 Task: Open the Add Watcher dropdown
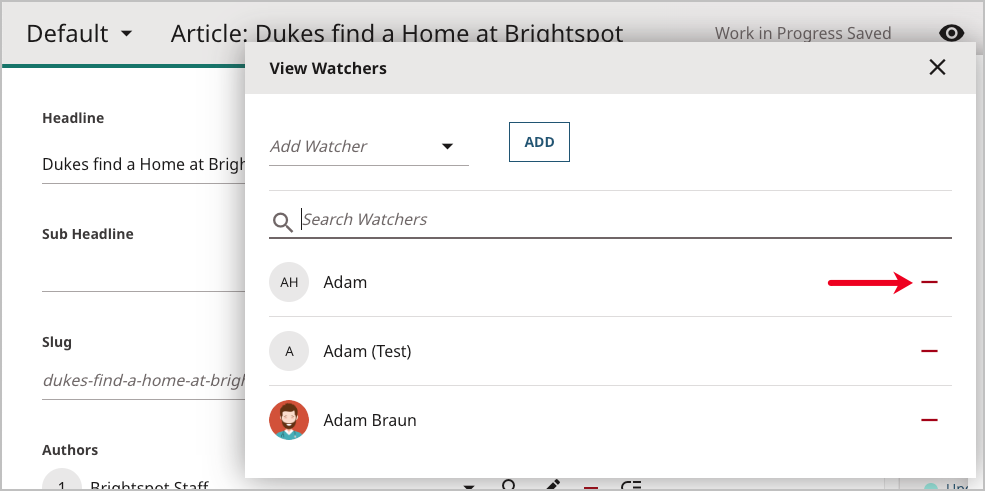point(368,147)
